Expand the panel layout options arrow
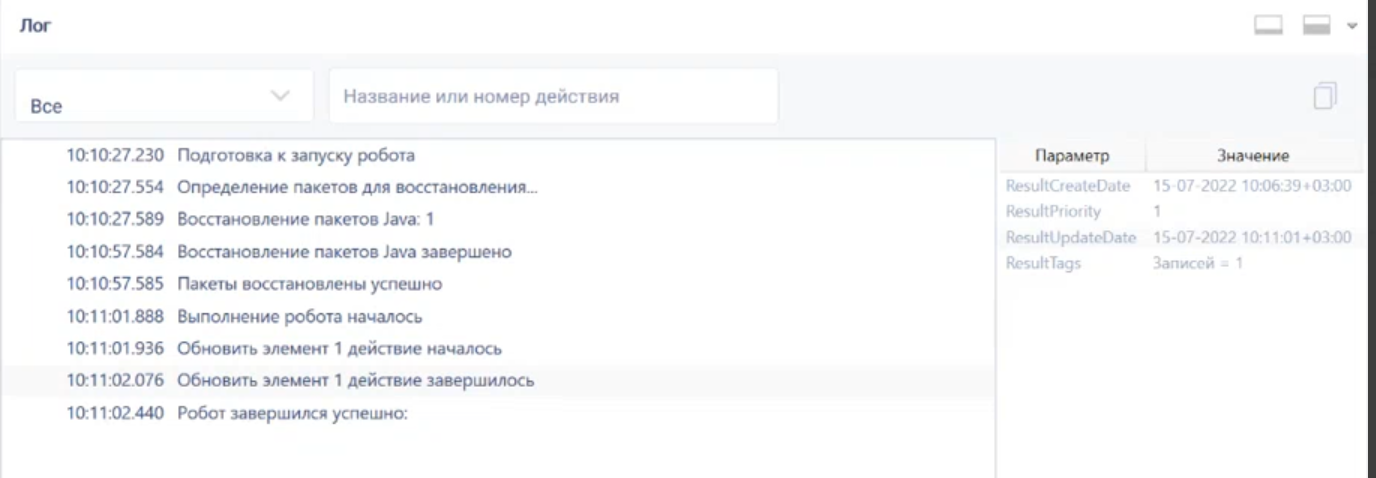This screenshot has width=1376, height=478. [x=1353, y=25]
